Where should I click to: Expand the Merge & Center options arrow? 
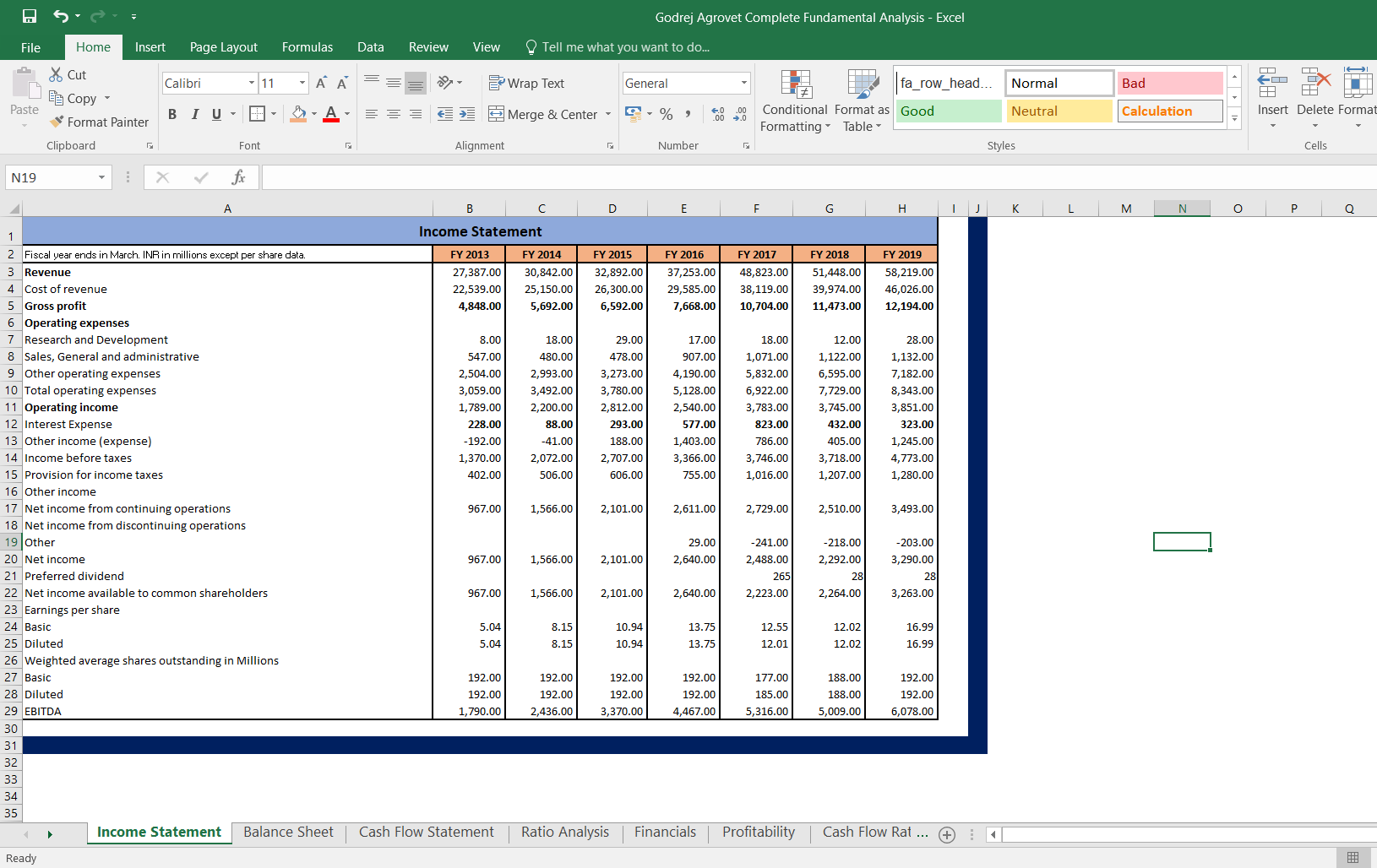tap(608, 114)
